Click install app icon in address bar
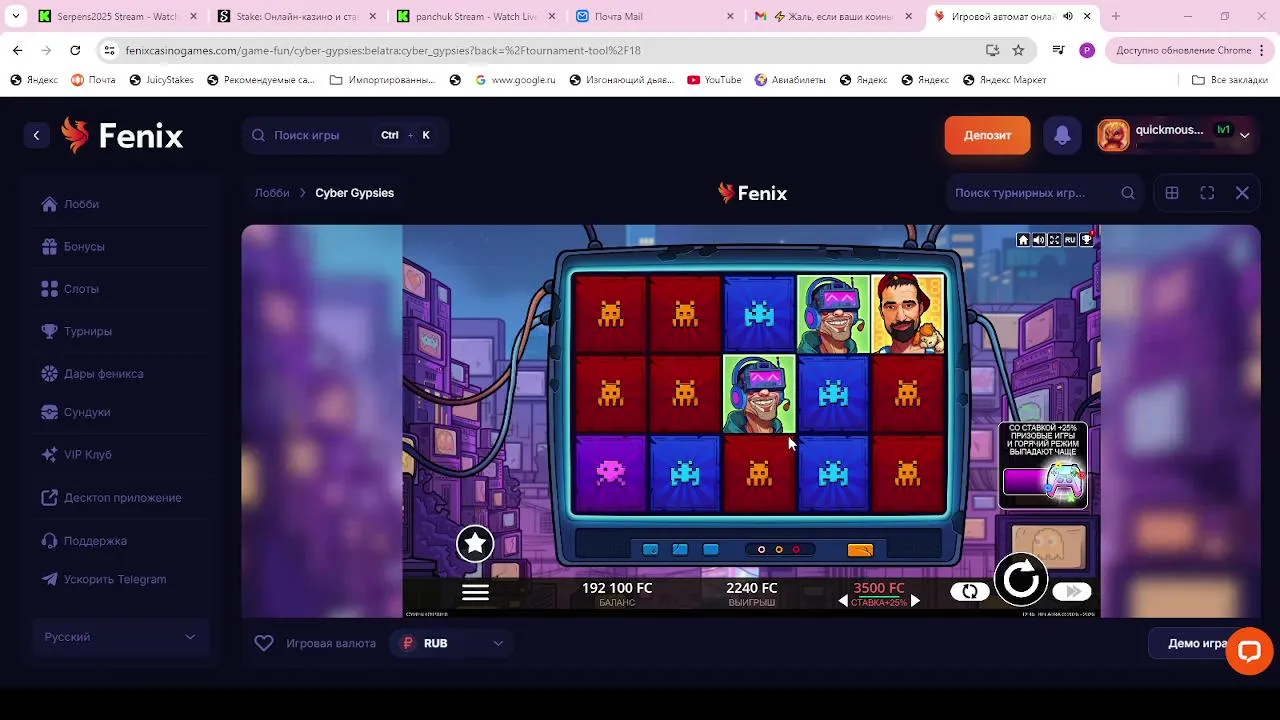This screenshot has width=1280, height=720. tap(992, 50)
